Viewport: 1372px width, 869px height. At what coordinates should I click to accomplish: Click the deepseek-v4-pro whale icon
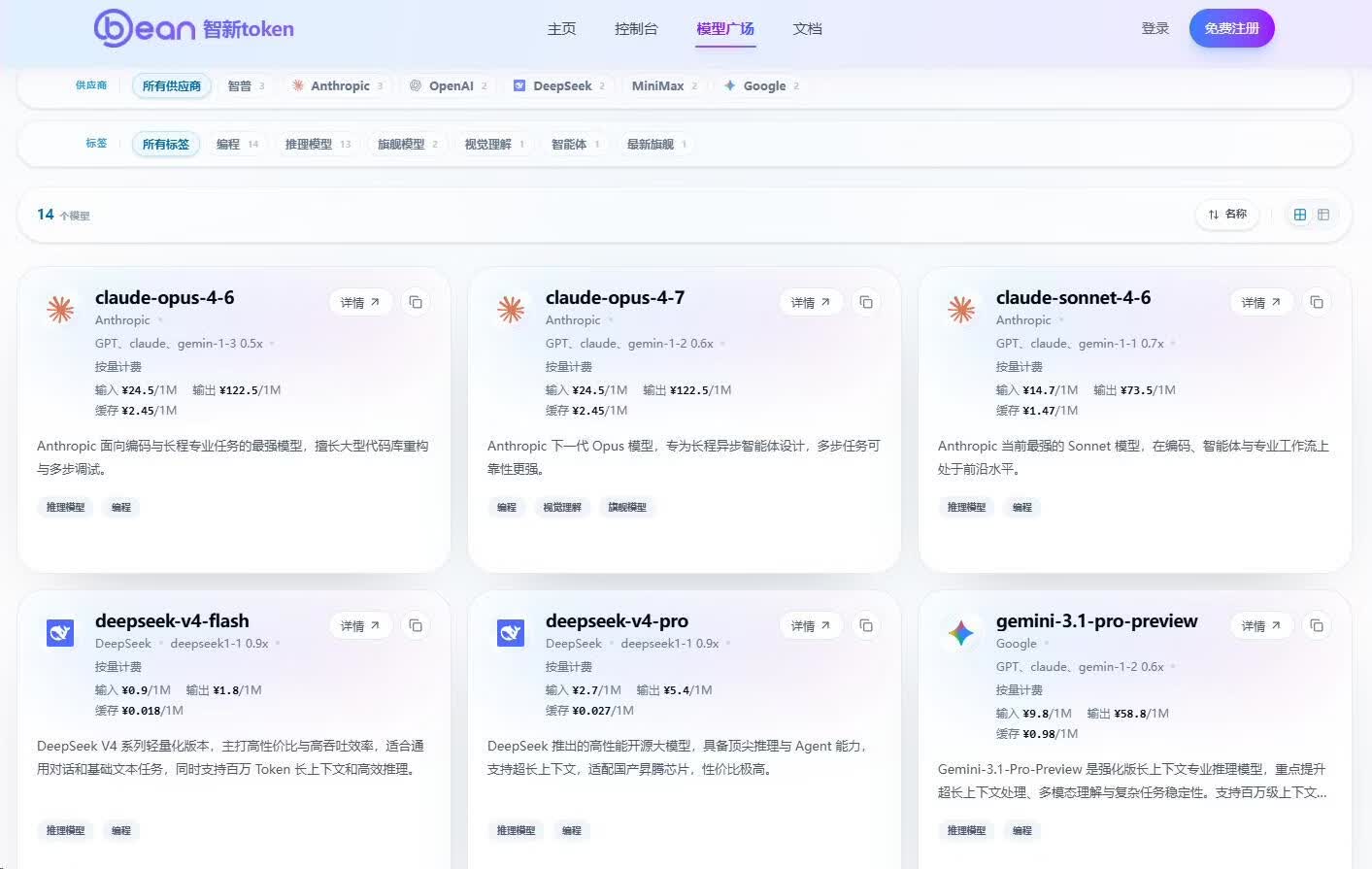511,633
